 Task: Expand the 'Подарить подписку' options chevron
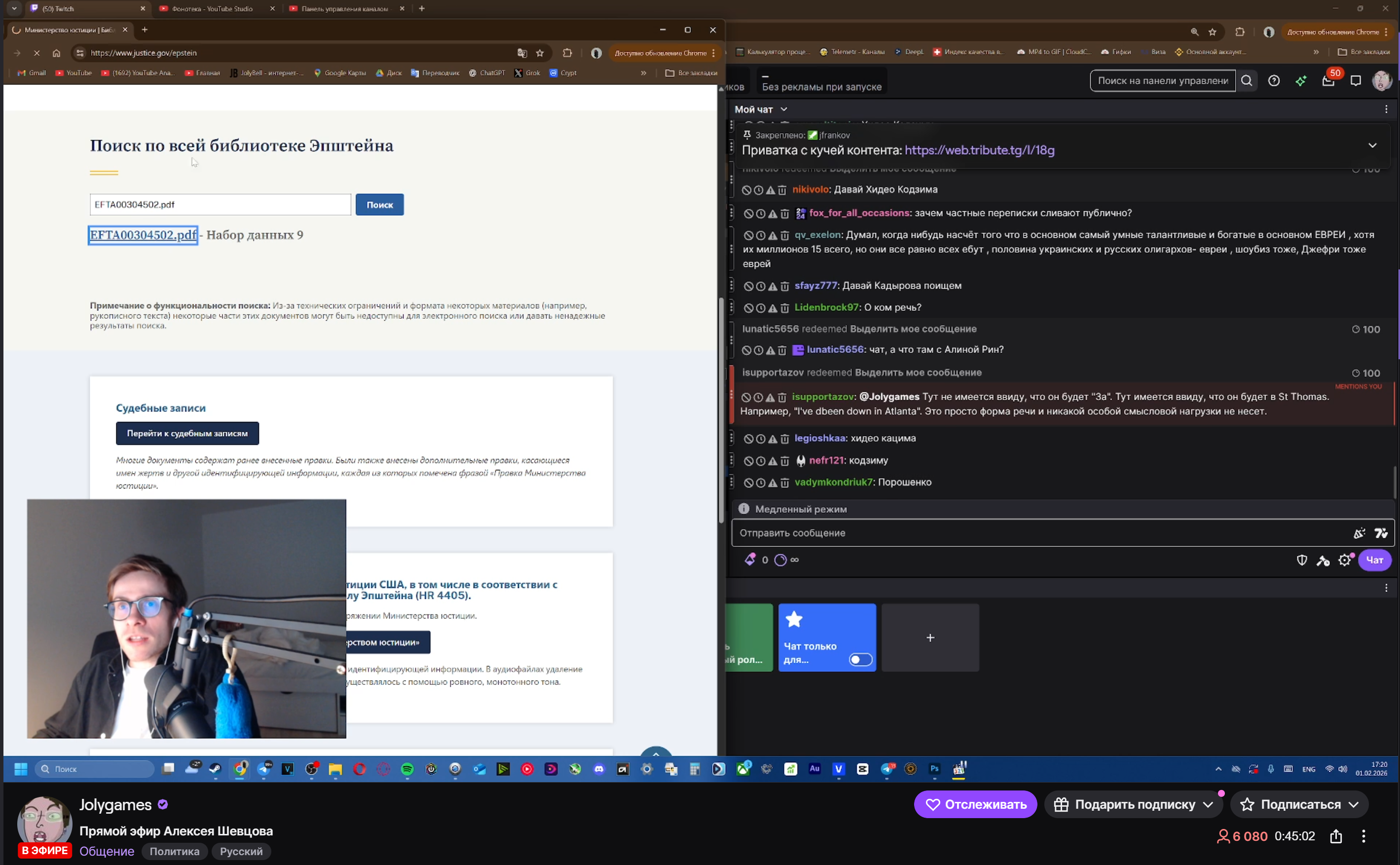1208,804
